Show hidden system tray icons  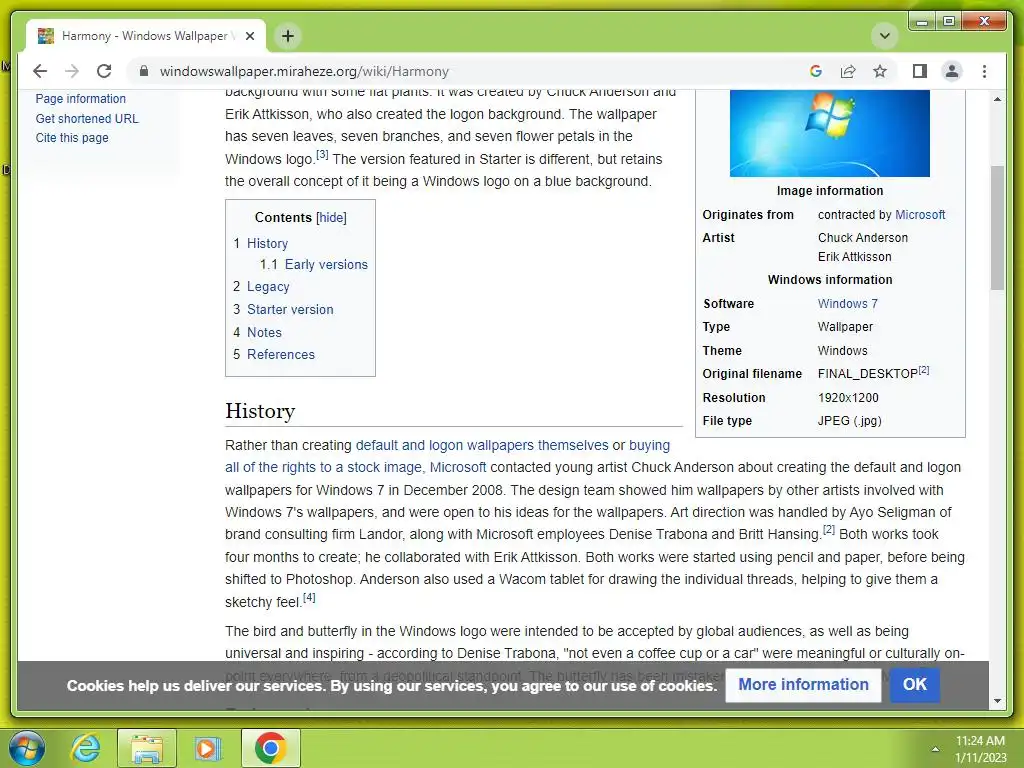[x=935, y=749]
